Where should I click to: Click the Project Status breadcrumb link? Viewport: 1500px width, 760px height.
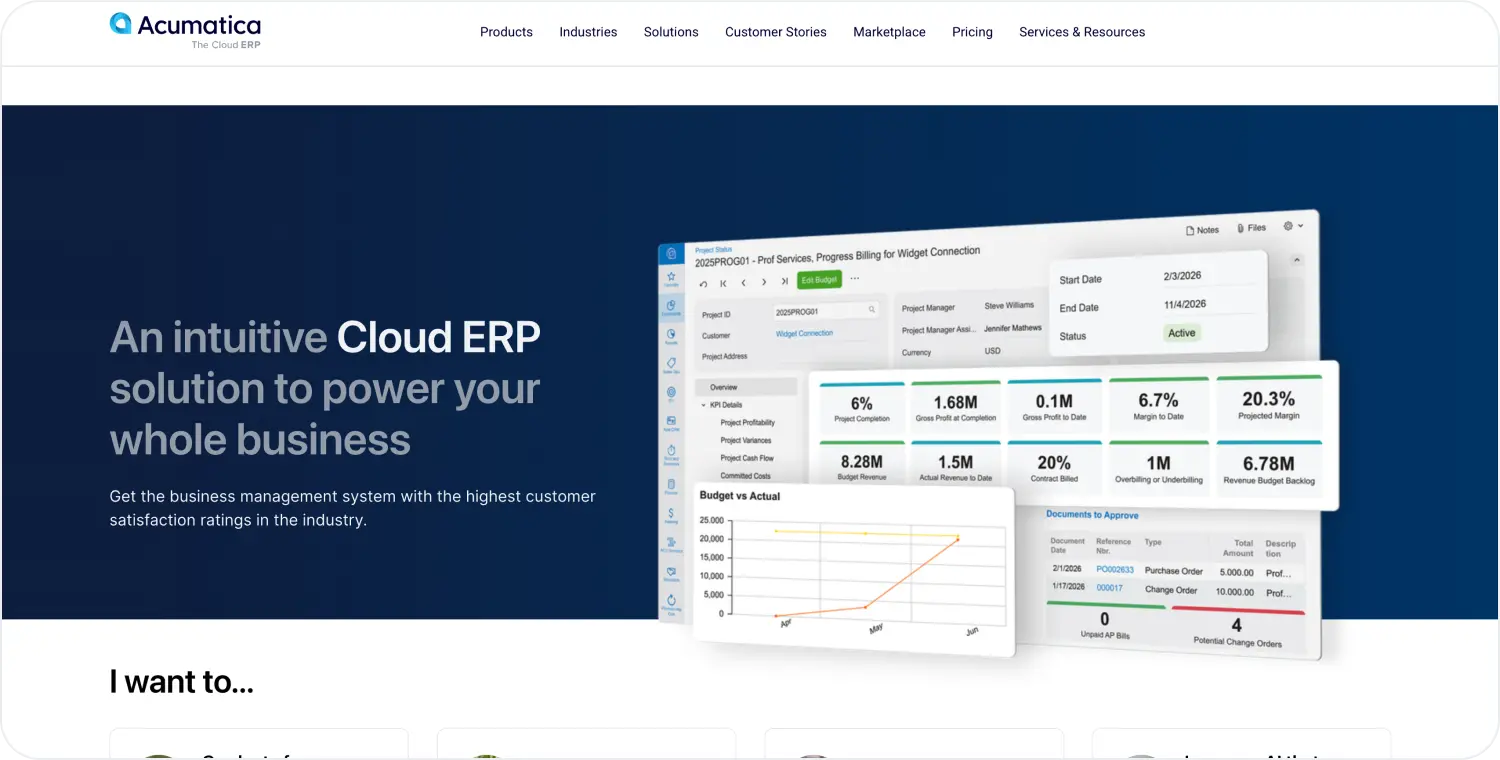[x=713, y=250]
